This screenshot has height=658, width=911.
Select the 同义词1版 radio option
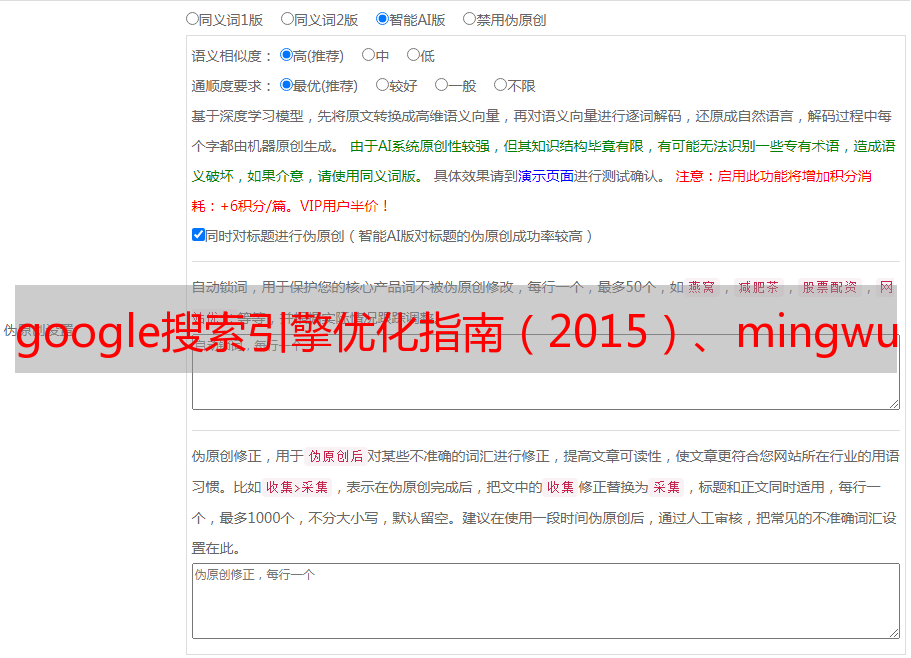192,19
